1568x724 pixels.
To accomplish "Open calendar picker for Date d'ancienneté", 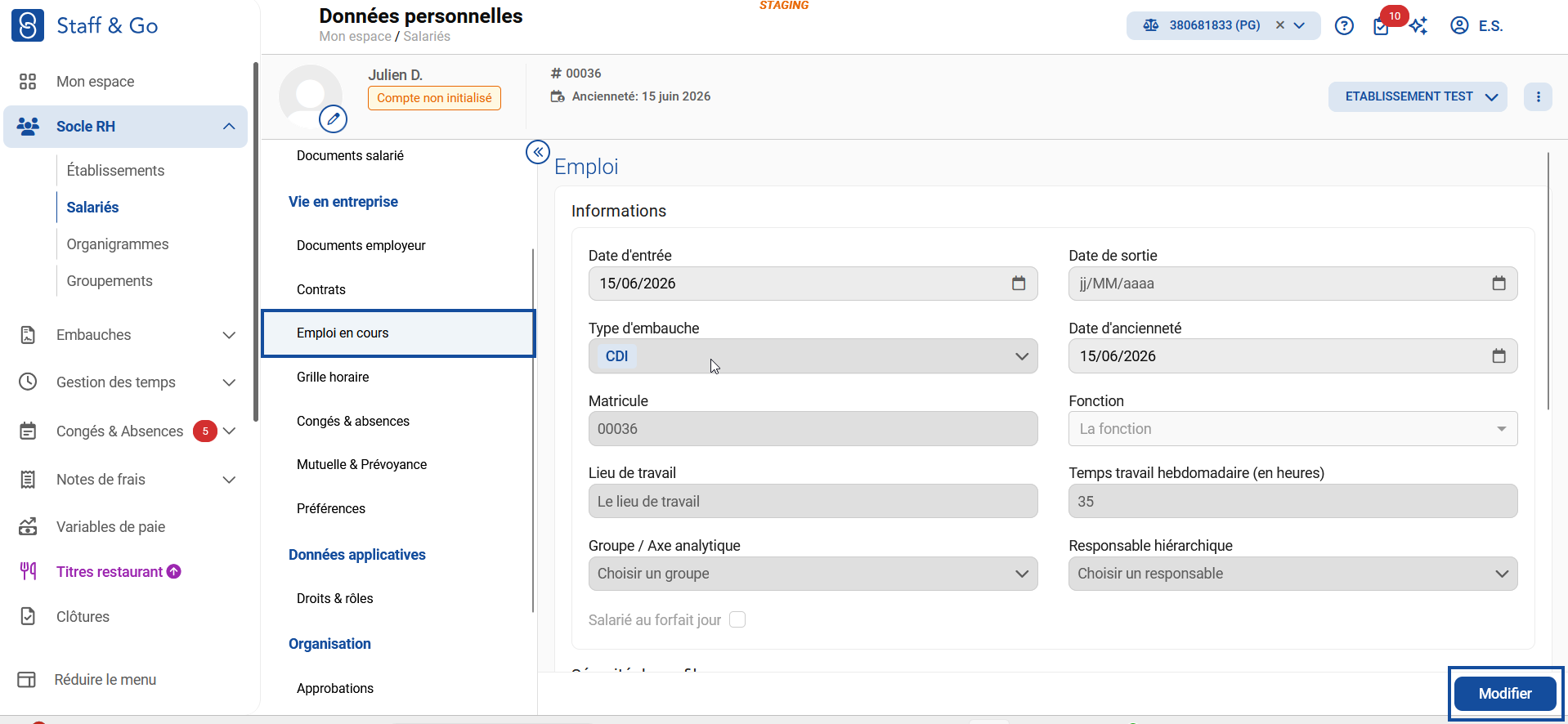I will coord(1499,356).
